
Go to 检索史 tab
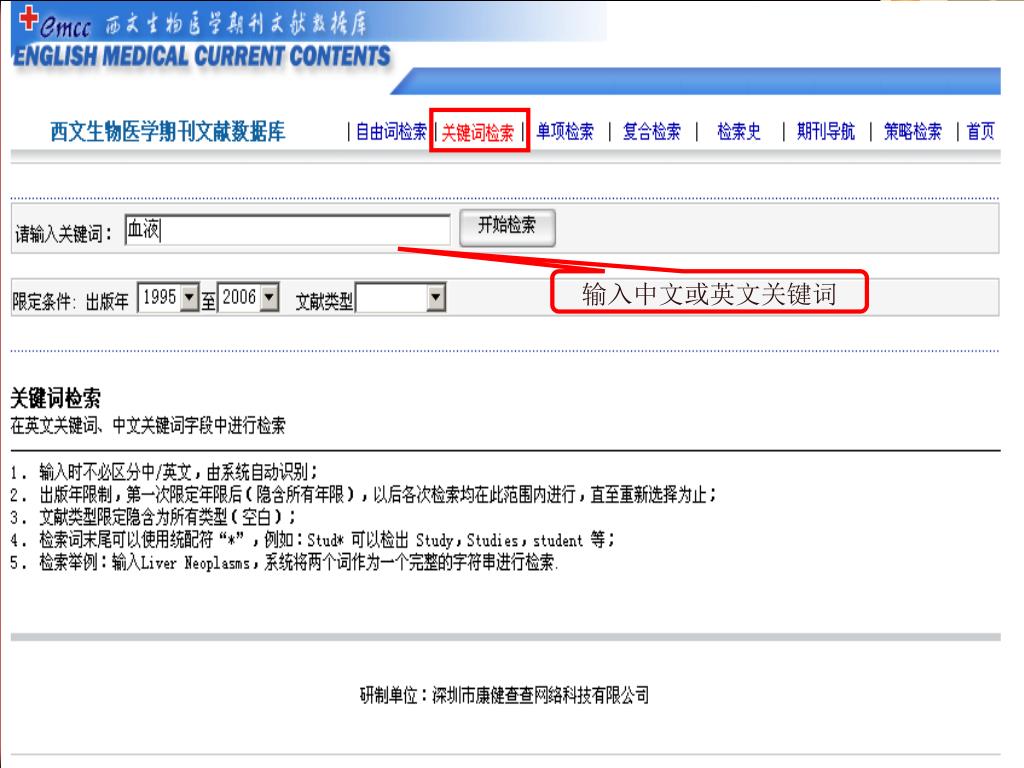pyautogui.click(x=739, y=132)
